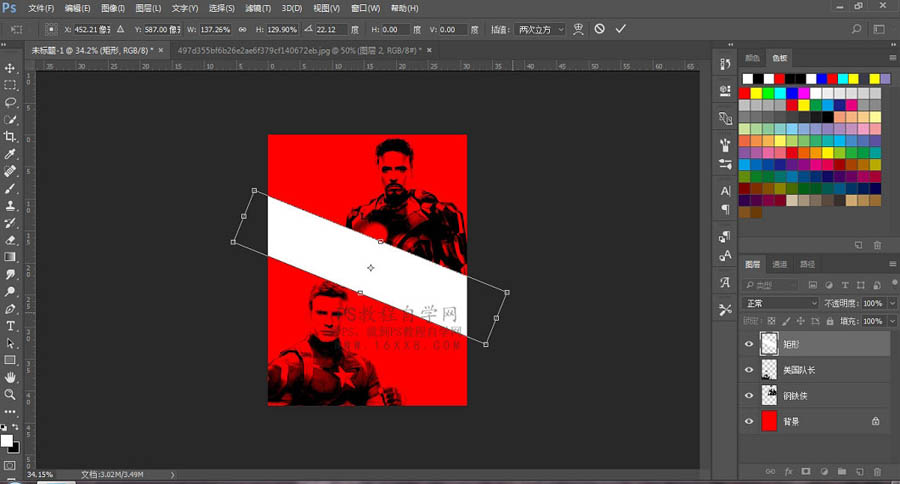Open the Swatches panel flyout menu
Viewport: 900px width, 484px height.
point(892,57)
